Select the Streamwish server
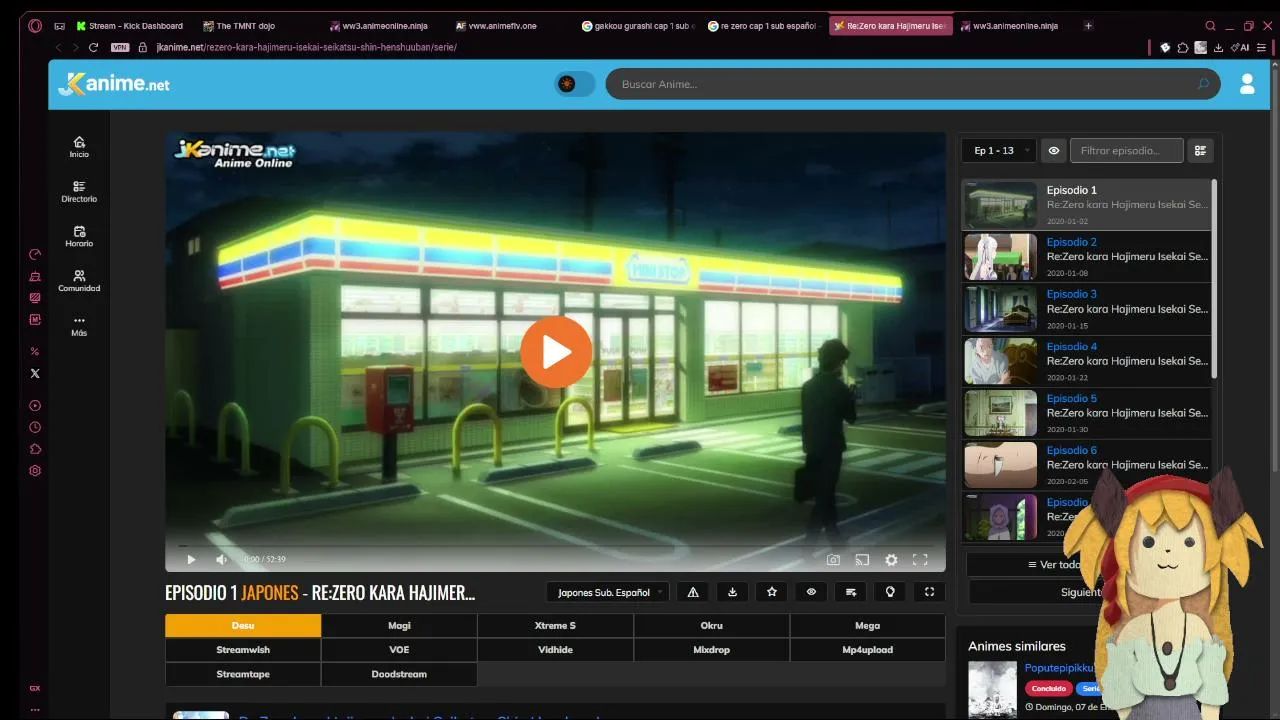1280x720 pixels. [243, 650]
